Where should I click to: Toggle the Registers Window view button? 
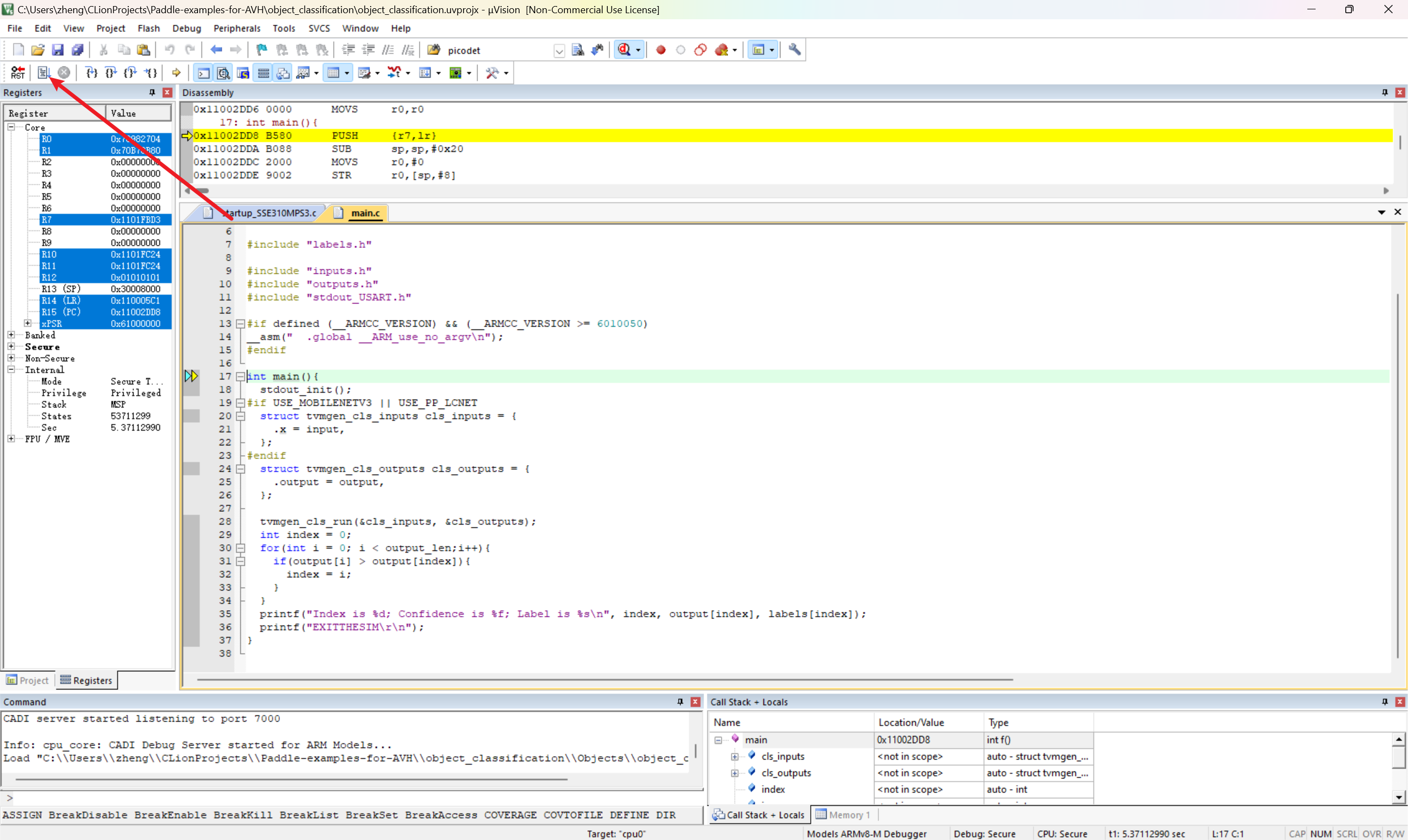point(263,73)
